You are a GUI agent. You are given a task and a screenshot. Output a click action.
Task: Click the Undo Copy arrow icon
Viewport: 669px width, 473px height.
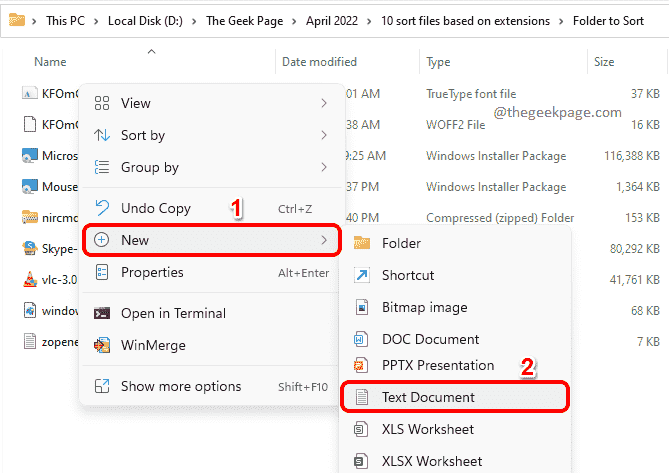click(x=101, y=208)
